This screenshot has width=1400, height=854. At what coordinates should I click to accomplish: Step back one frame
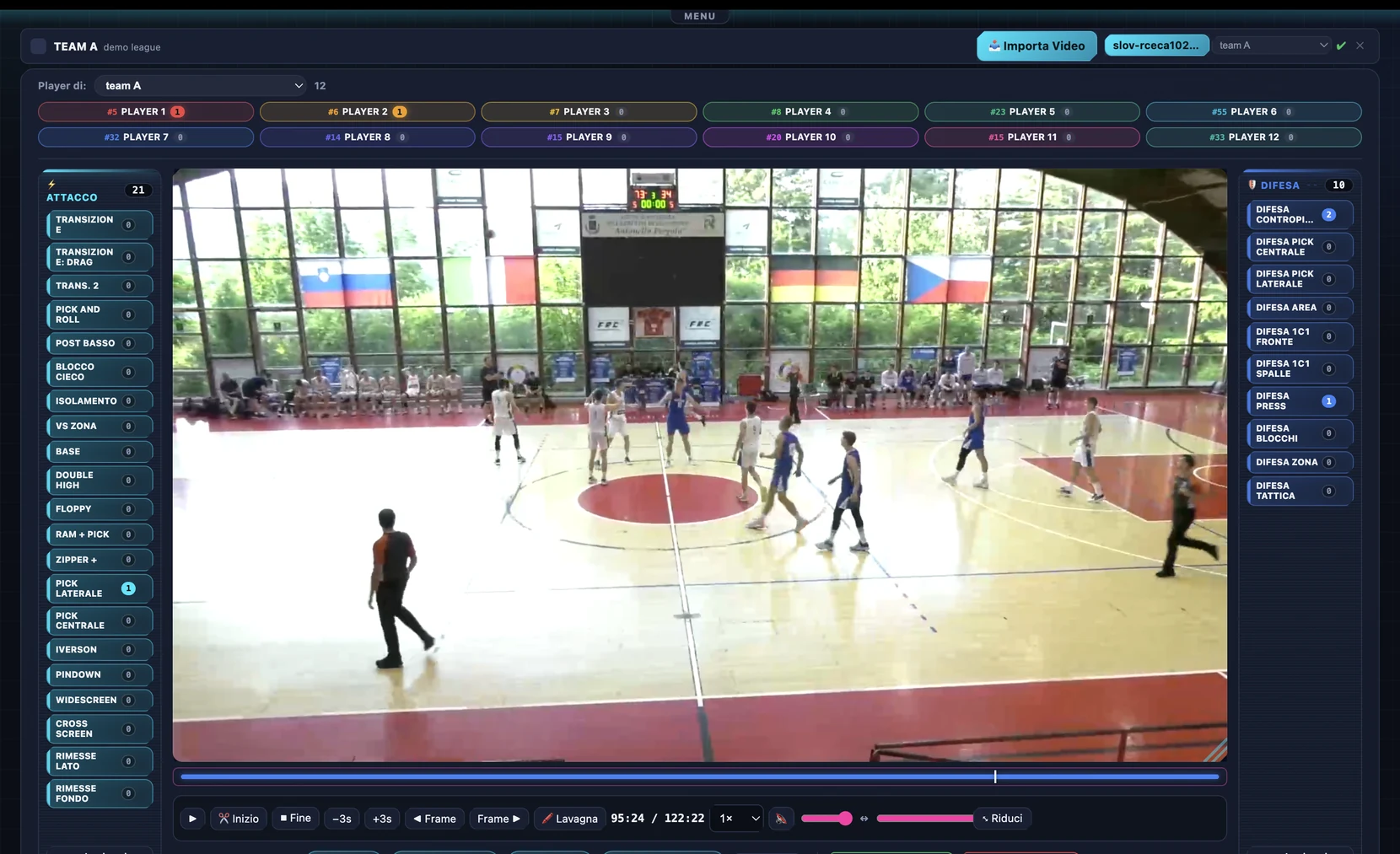[434, 819]
